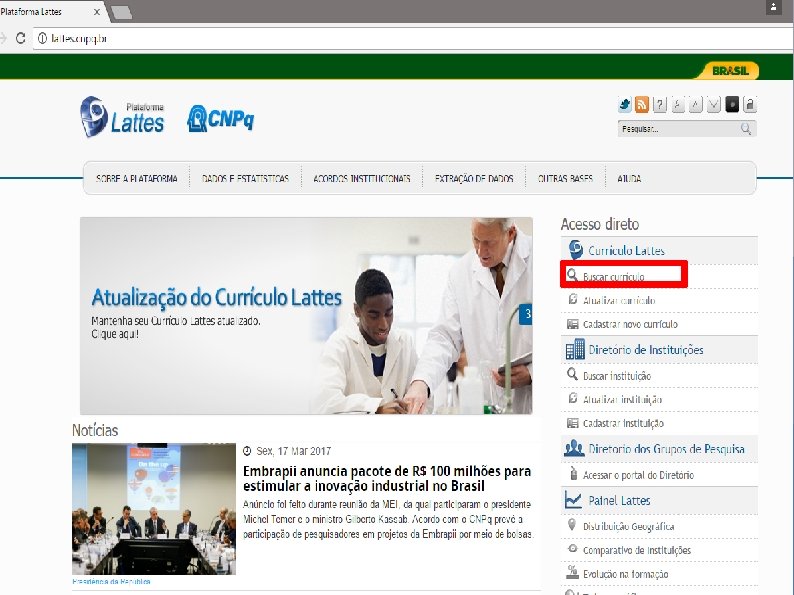This screenshot has height=595, width=794.
Task: Click the Atualizar instituição link
Action: point(622,400)
